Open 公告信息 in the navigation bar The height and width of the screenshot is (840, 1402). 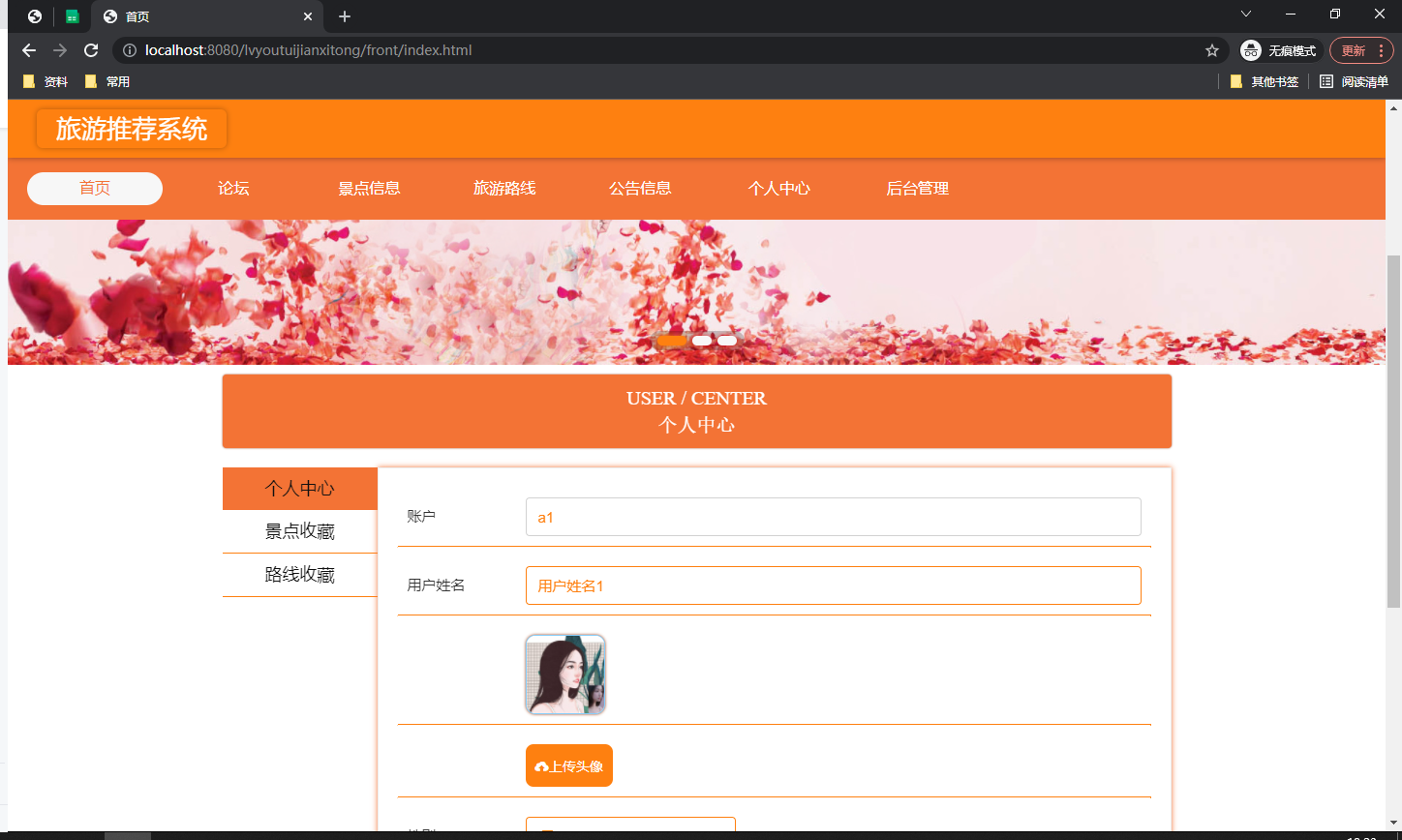(640, 189)
